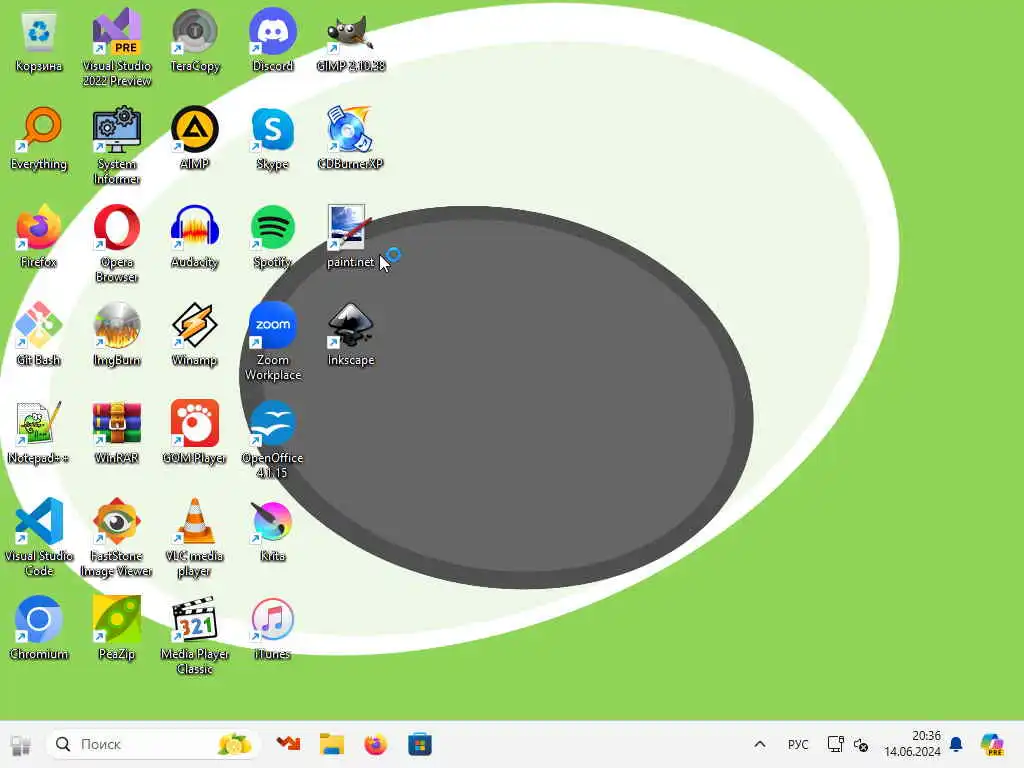The height and width of the screenshot is (768, 1024).
Task: Select the ImgBurn desktop shortcut
Action: point(117,334)
